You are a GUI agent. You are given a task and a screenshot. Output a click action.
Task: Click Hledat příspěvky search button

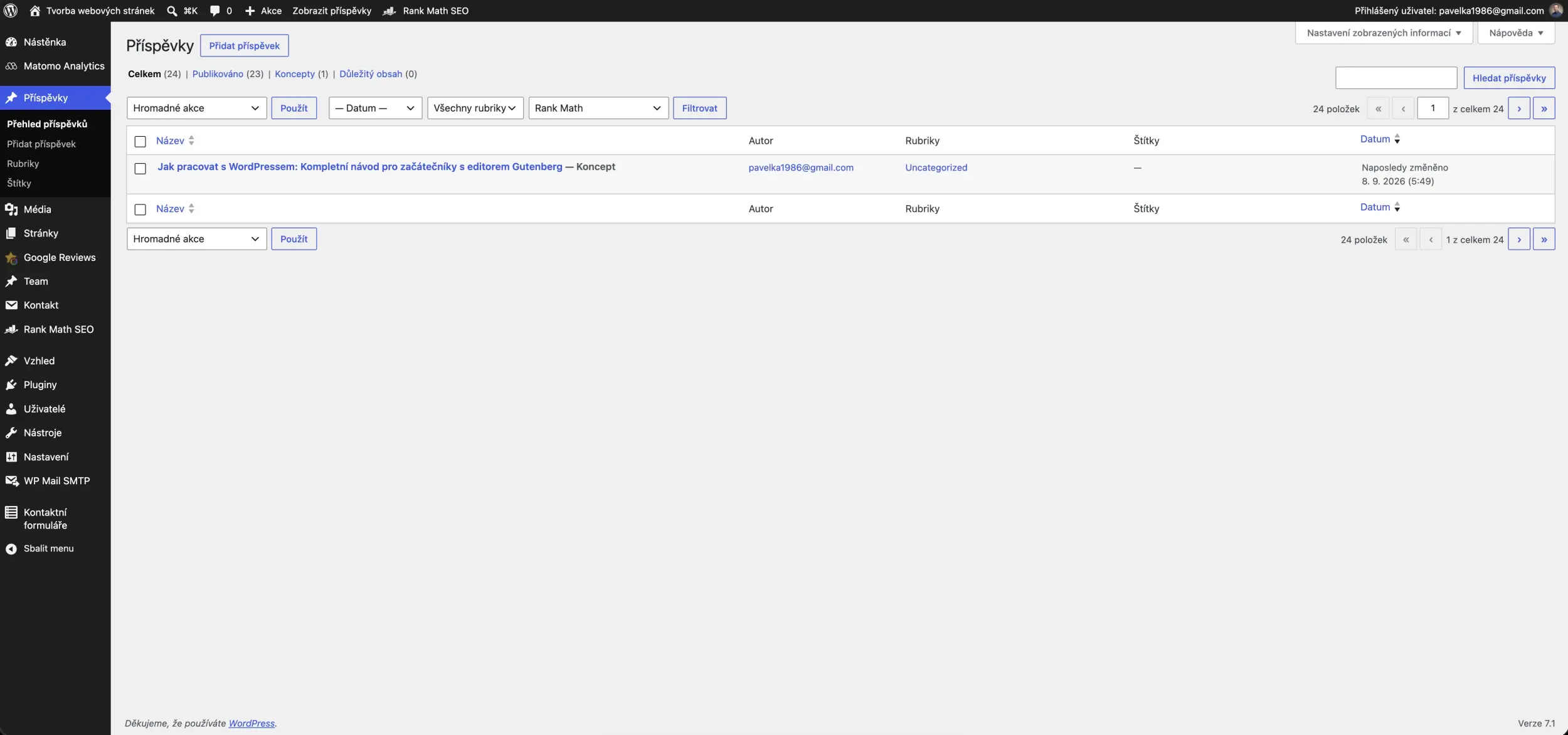click(x=1509, y=78)
